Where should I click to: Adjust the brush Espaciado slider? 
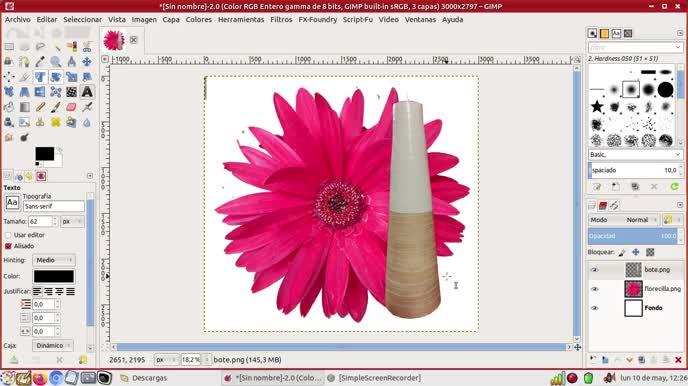pos(633,170)
